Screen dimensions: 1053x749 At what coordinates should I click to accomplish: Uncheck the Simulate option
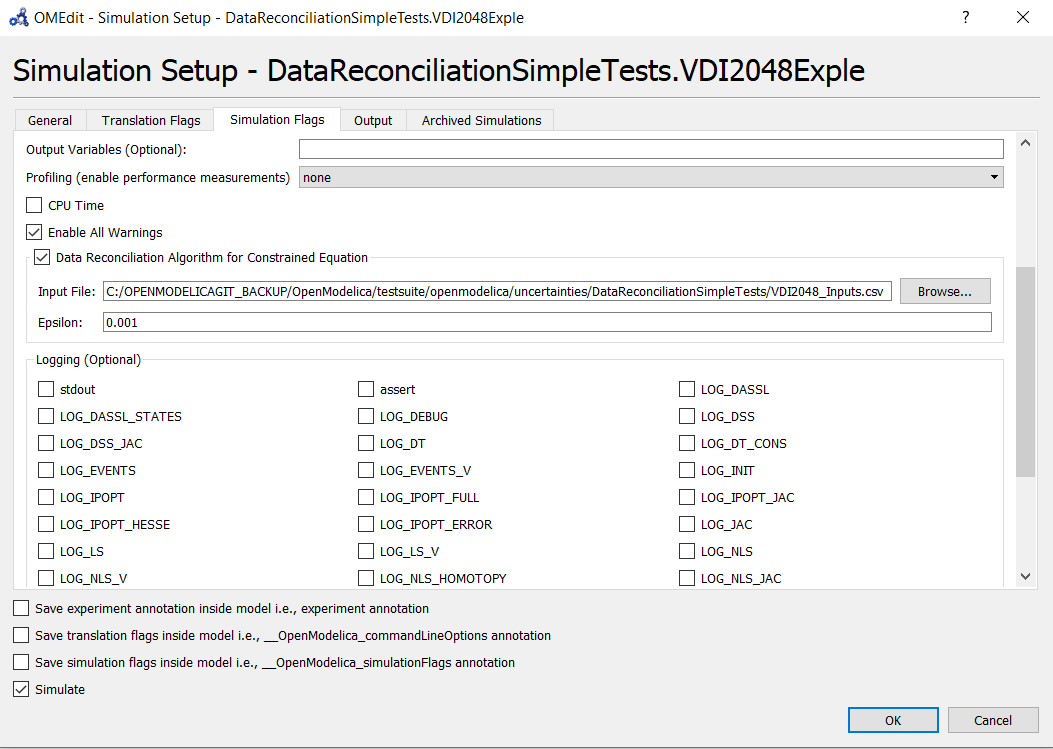tap(20, 689)
